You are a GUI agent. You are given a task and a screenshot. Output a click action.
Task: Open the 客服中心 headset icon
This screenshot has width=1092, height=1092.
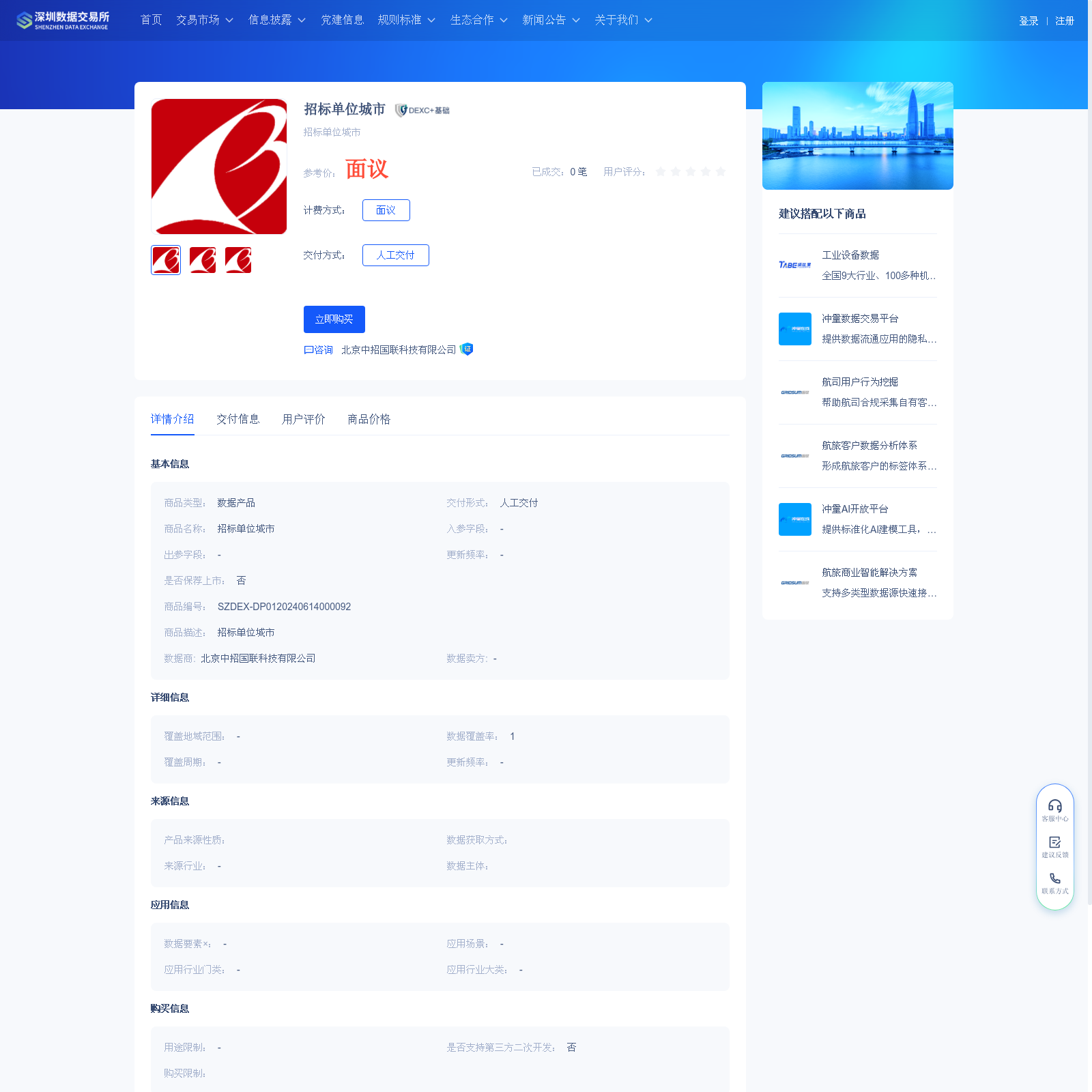click(x=1055, y=810)
